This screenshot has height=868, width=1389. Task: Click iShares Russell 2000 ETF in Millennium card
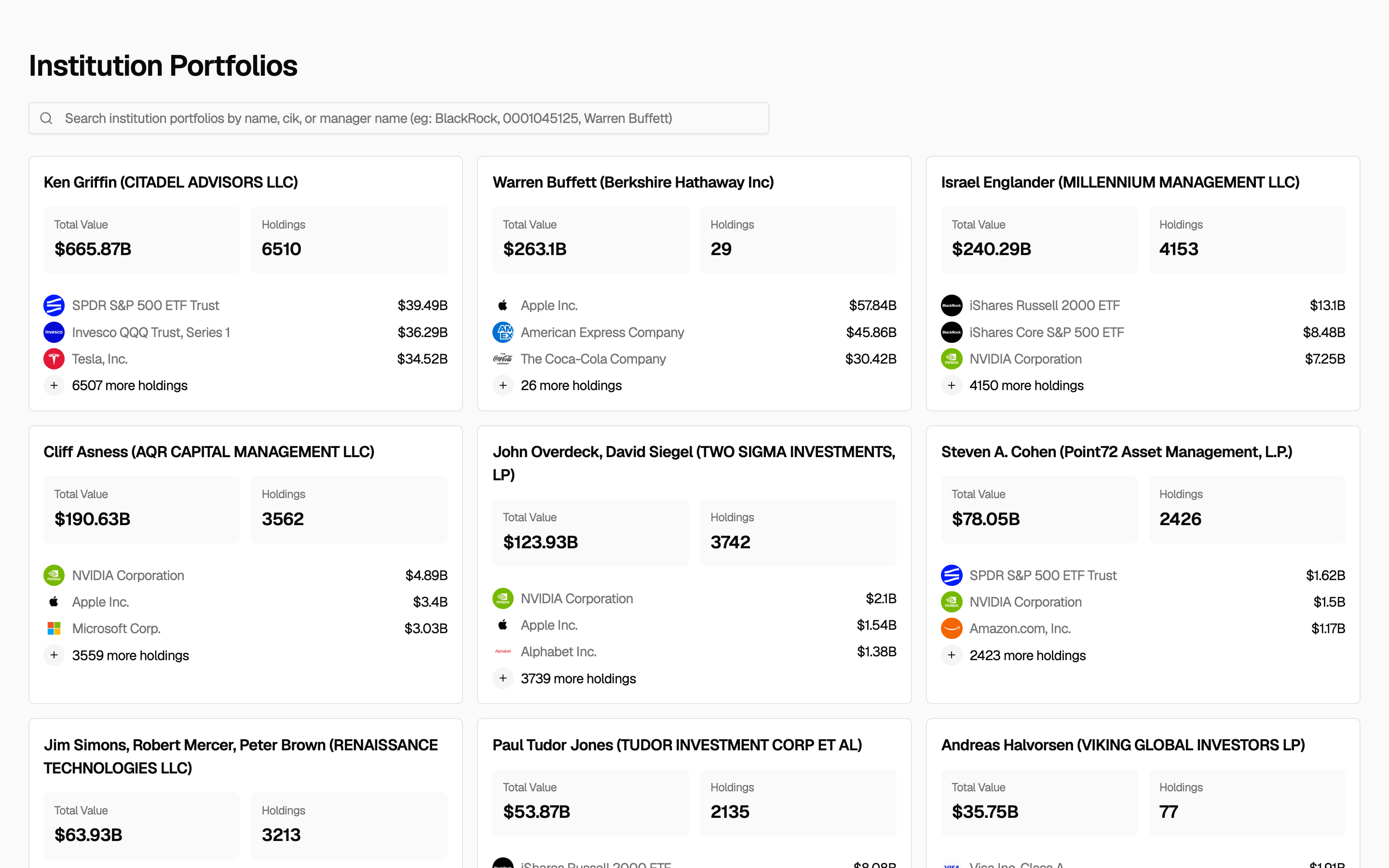point(1045,305)
